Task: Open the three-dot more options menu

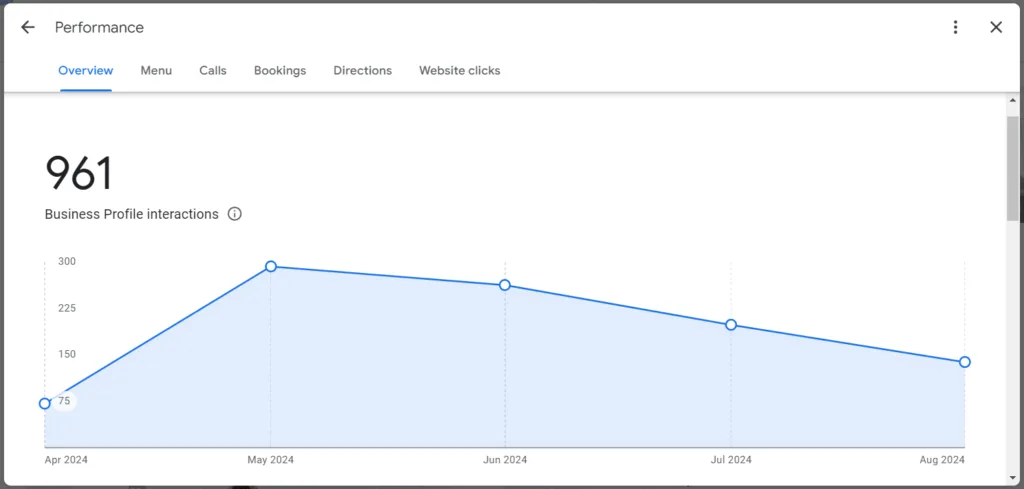Action: pyautogui.click(x=955, y=27)
